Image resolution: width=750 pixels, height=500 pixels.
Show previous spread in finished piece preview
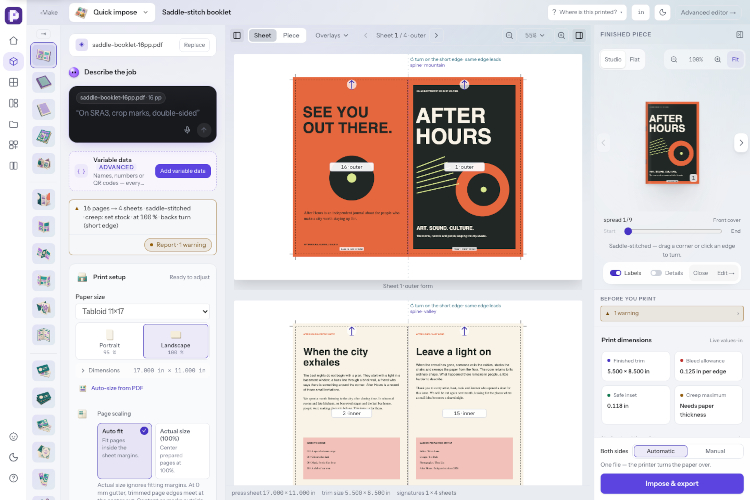click(x=604, y=143)
